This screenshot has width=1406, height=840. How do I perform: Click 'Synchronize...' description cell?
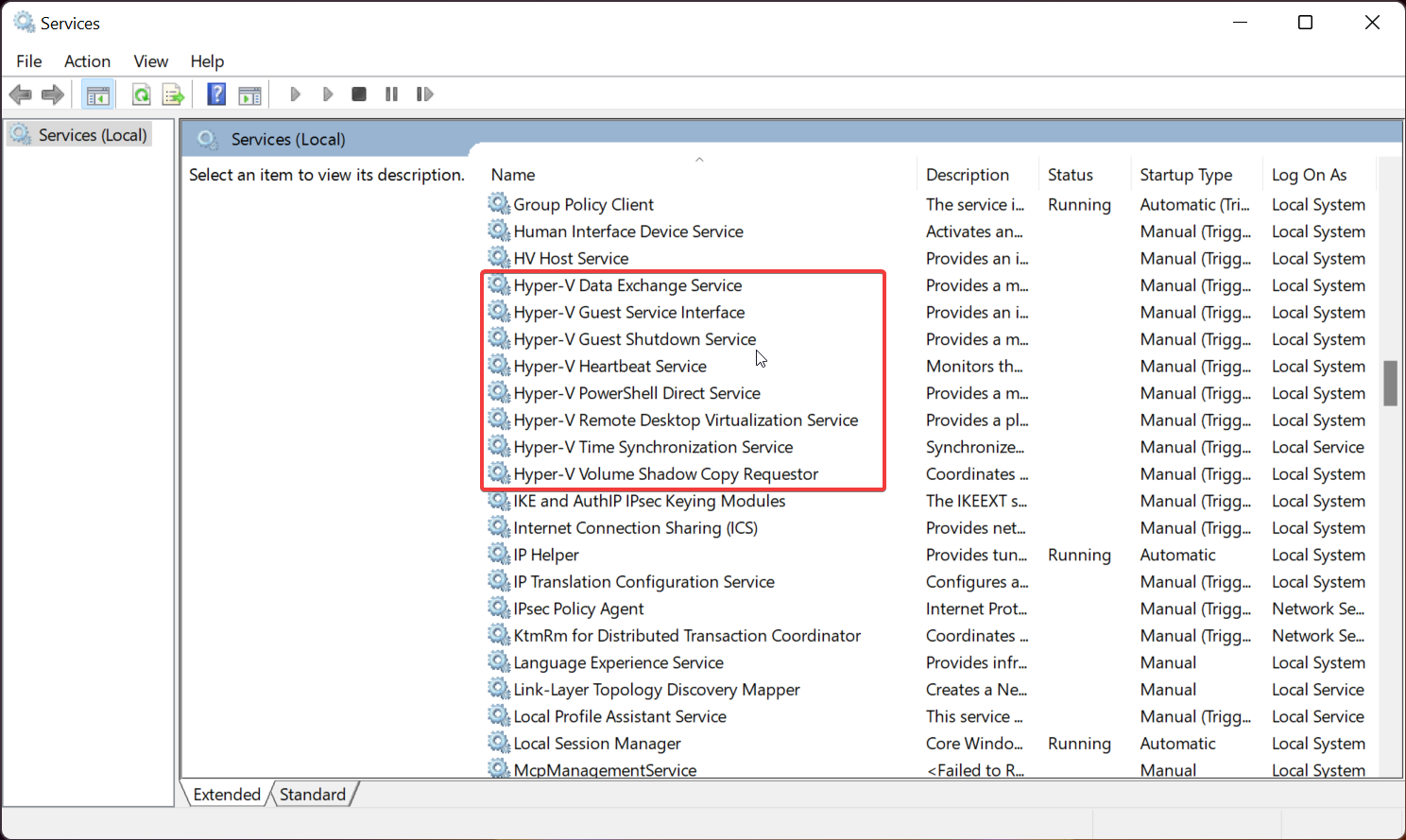[975, 447]
